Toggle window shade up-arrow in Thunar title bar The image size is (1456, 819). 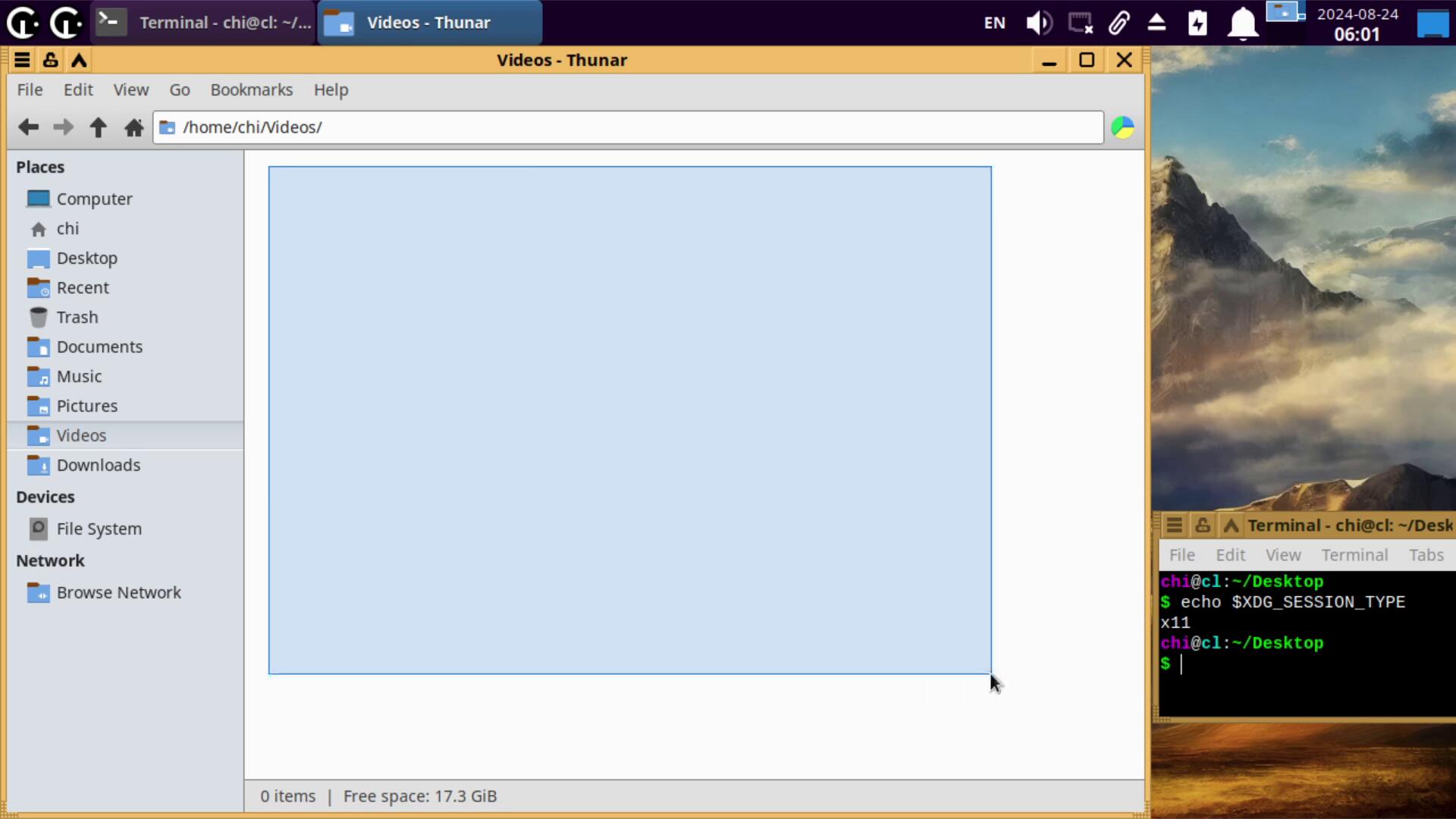(x=79, y=60)
